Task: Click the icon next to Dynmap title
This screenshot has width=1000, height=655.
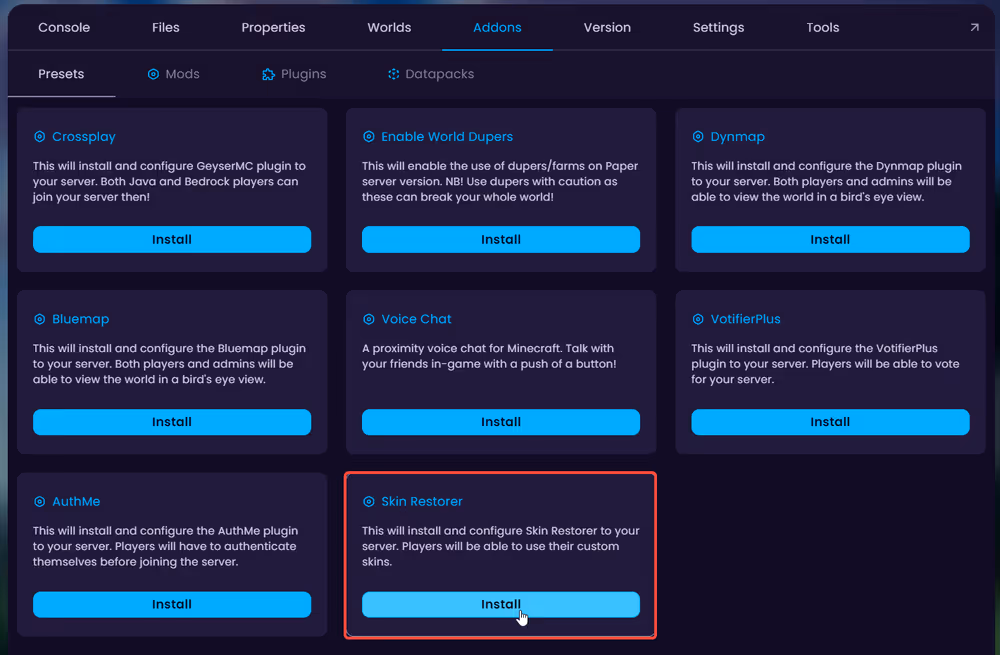Action: (698, 137)
